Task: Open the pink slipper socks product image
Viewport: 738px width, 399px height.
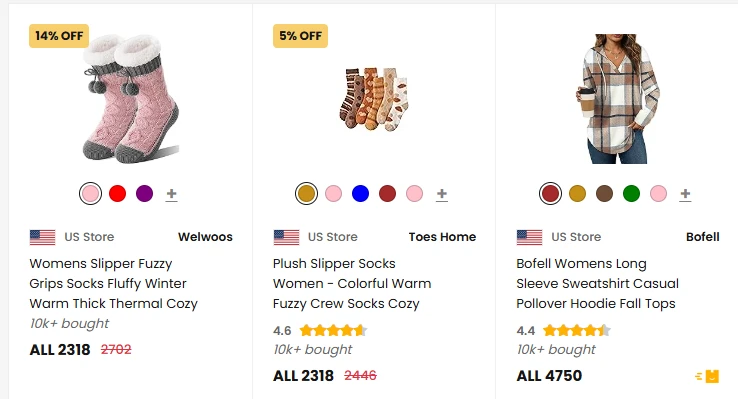Action: tap(131, 99)
